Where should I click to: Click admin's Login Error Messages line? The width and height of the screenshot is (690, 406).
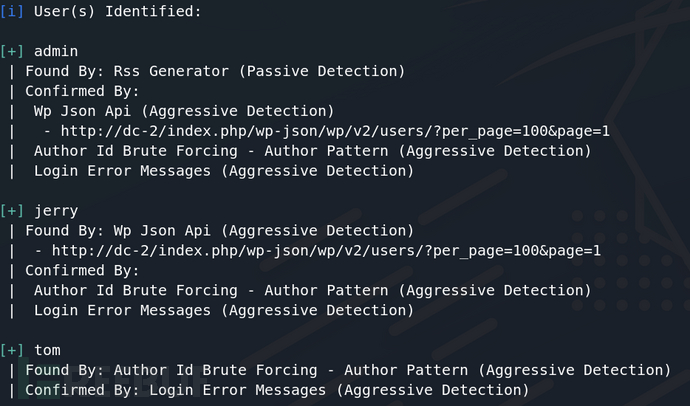223,171
